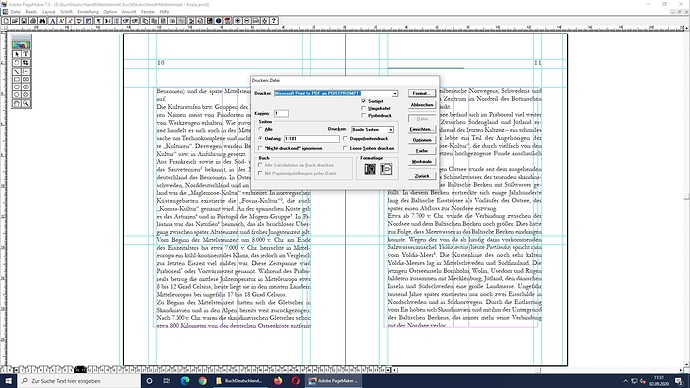This screenshot has width=690, height=388.
Task: Click the Zoom In toolbar icon
Action: point(238,21)
